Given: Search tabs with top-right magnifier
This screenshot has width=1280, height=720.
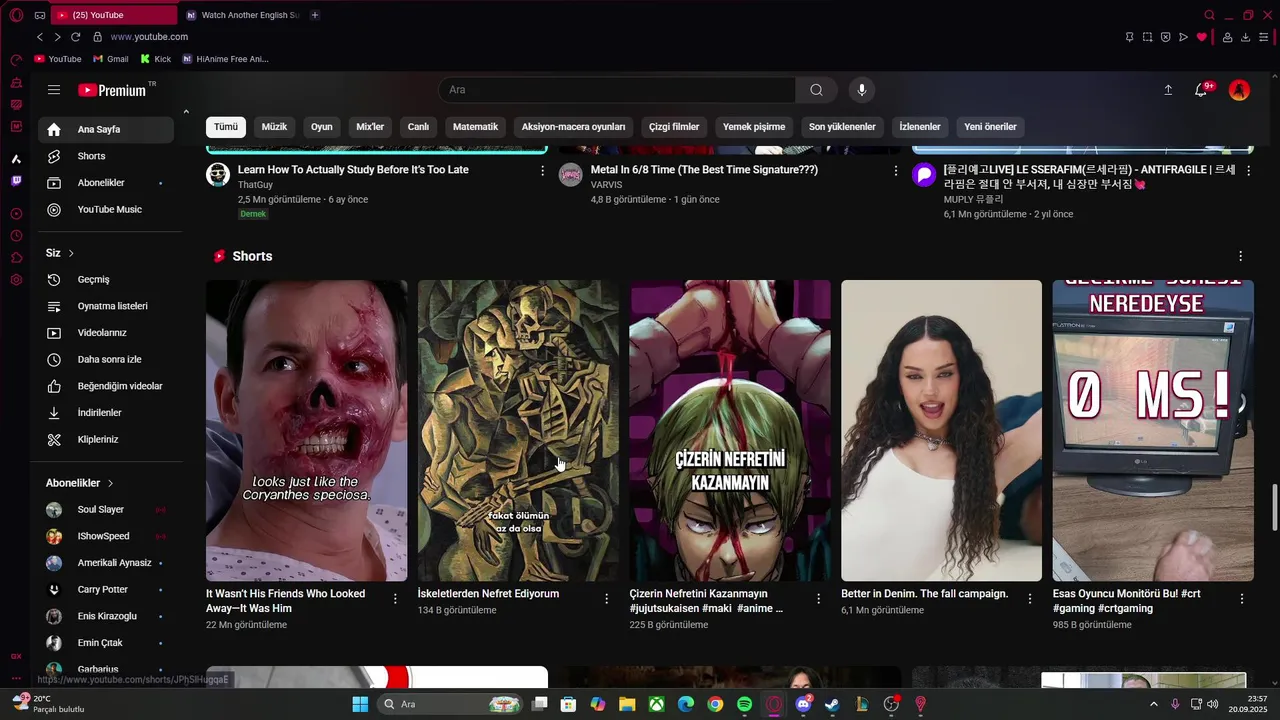Looking at the screenshot, I should [1209, 15].
